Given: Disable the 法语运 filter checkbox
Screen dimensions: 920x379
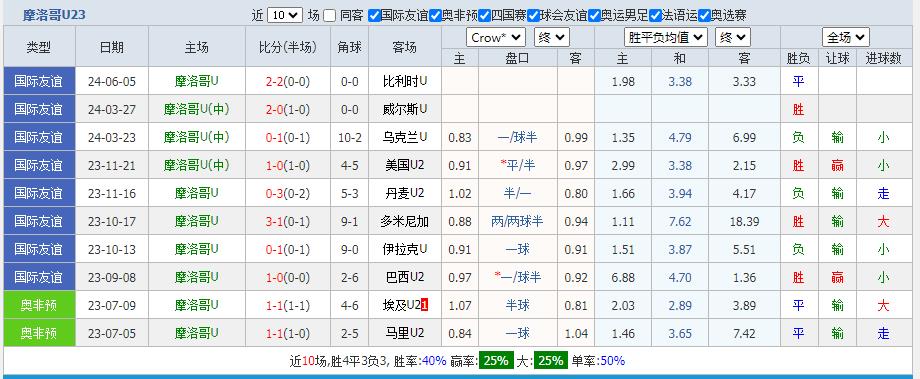Looking at the screenshot, I should [x=656, y=15].
